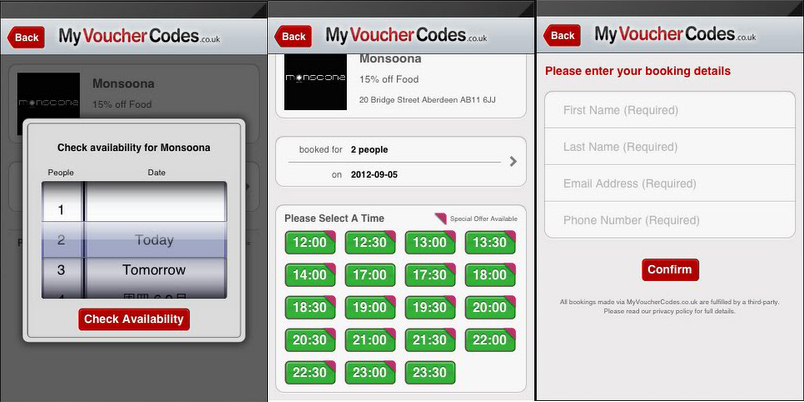
Task: Click the privacy policy notice text
Action: (669, 307)
